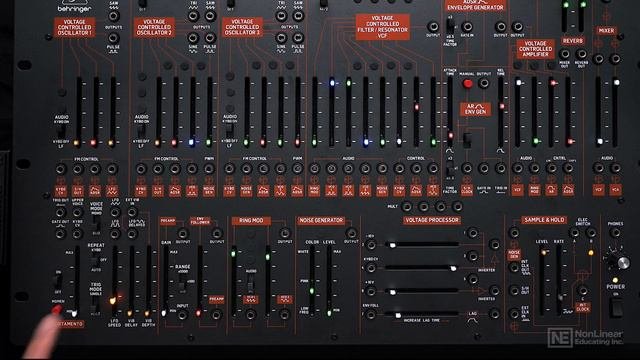Grab the vib depth slider cap
The width and height of the screenshot is (640, 360).
[x=147, y=313]
